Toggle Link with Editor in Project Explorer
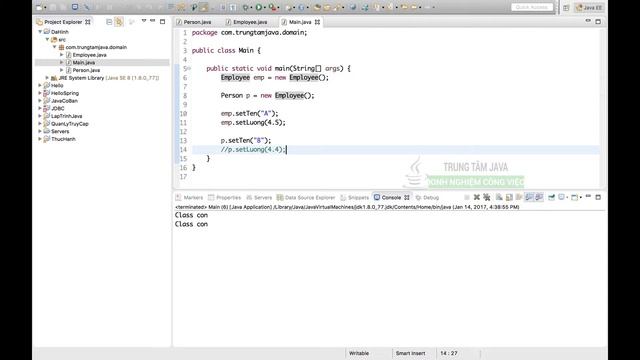This screenshot has height=360, width=640. point(119,22)
